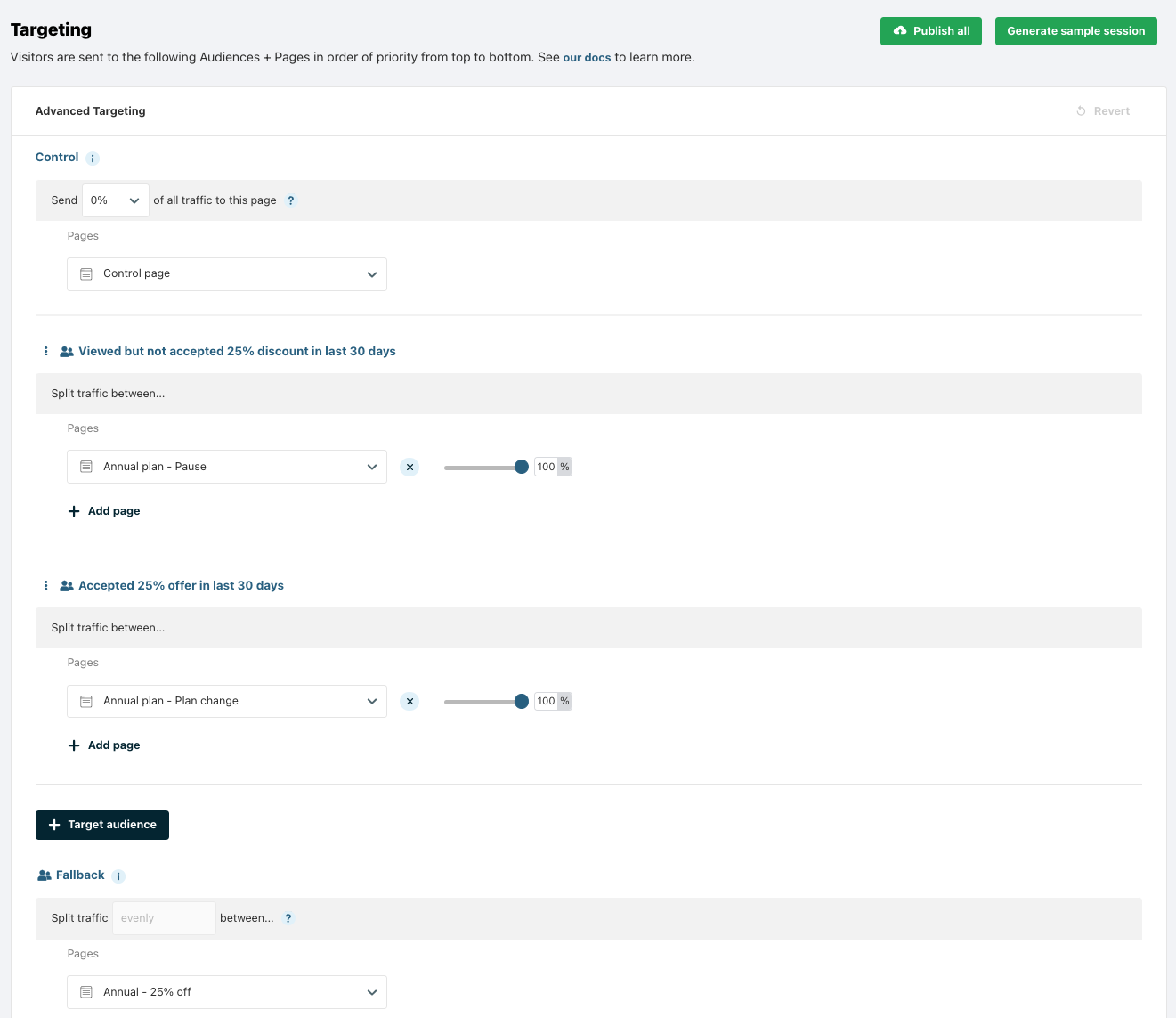Remove the Annual plan - Plan change page
The width and height of the screenshot is (1176, 1018).
coord(410,701)
